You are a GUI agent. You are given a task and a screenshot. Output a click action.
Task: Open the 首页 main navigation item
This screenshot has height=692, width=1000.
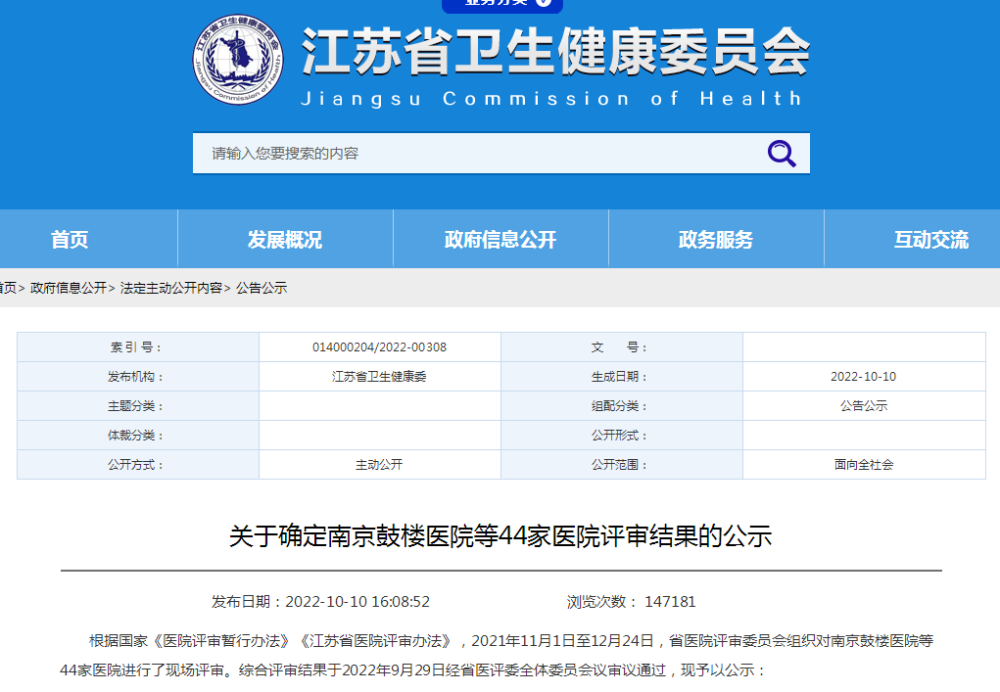tap(70, 240)
